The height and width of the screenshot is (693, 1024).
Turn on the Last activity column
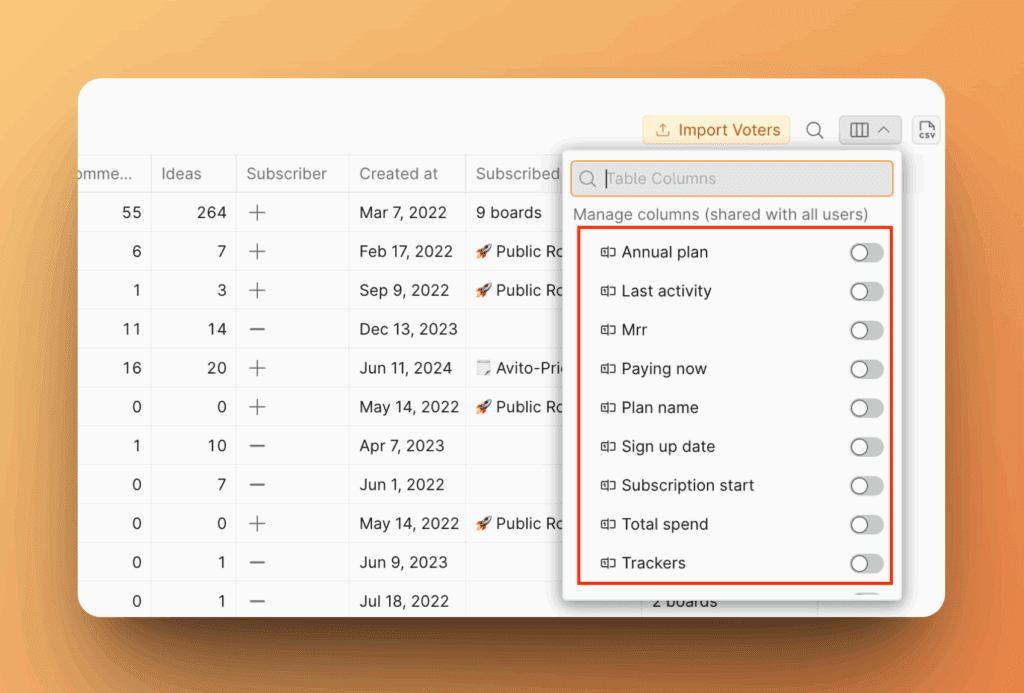pyautogui.click(x=866, y=291)
